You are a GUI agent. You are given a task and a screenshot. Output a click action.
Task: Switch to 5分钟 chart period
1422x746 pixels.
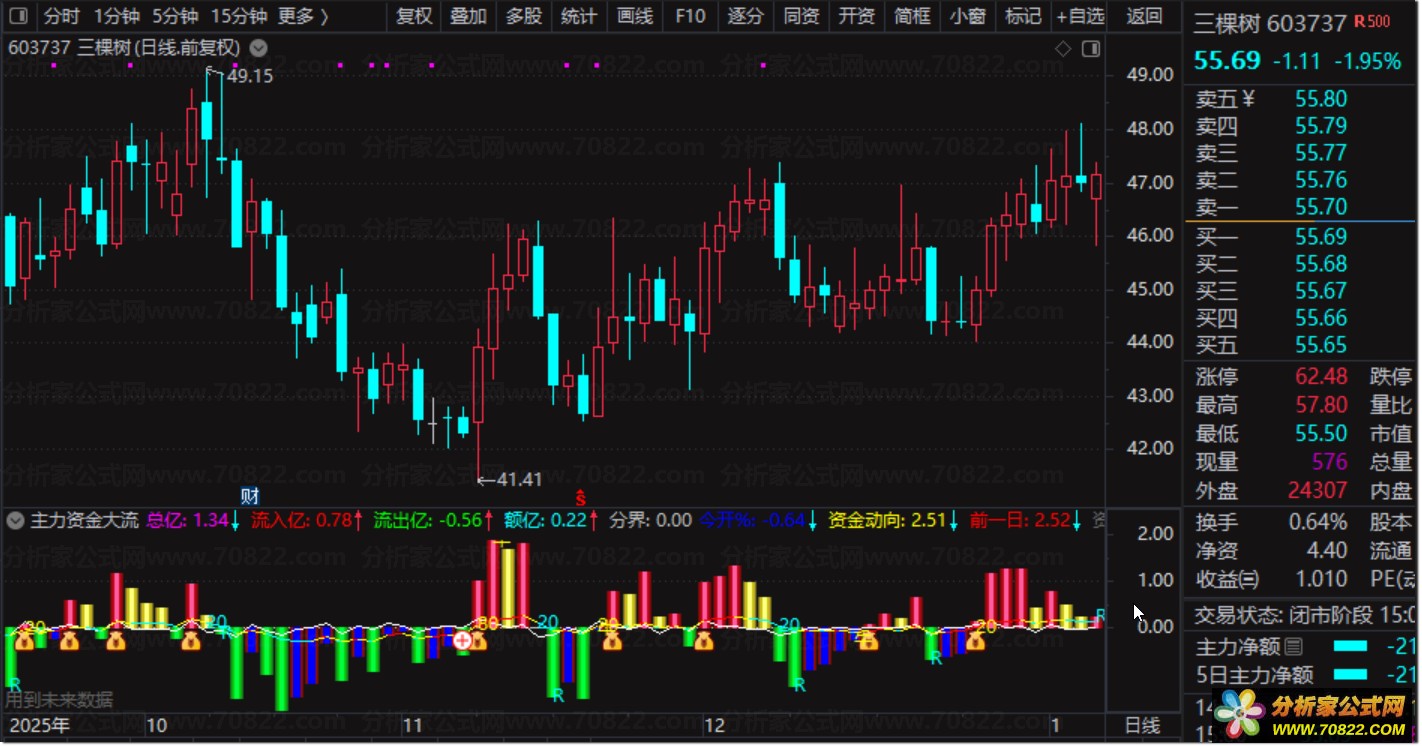coord(176,16)
